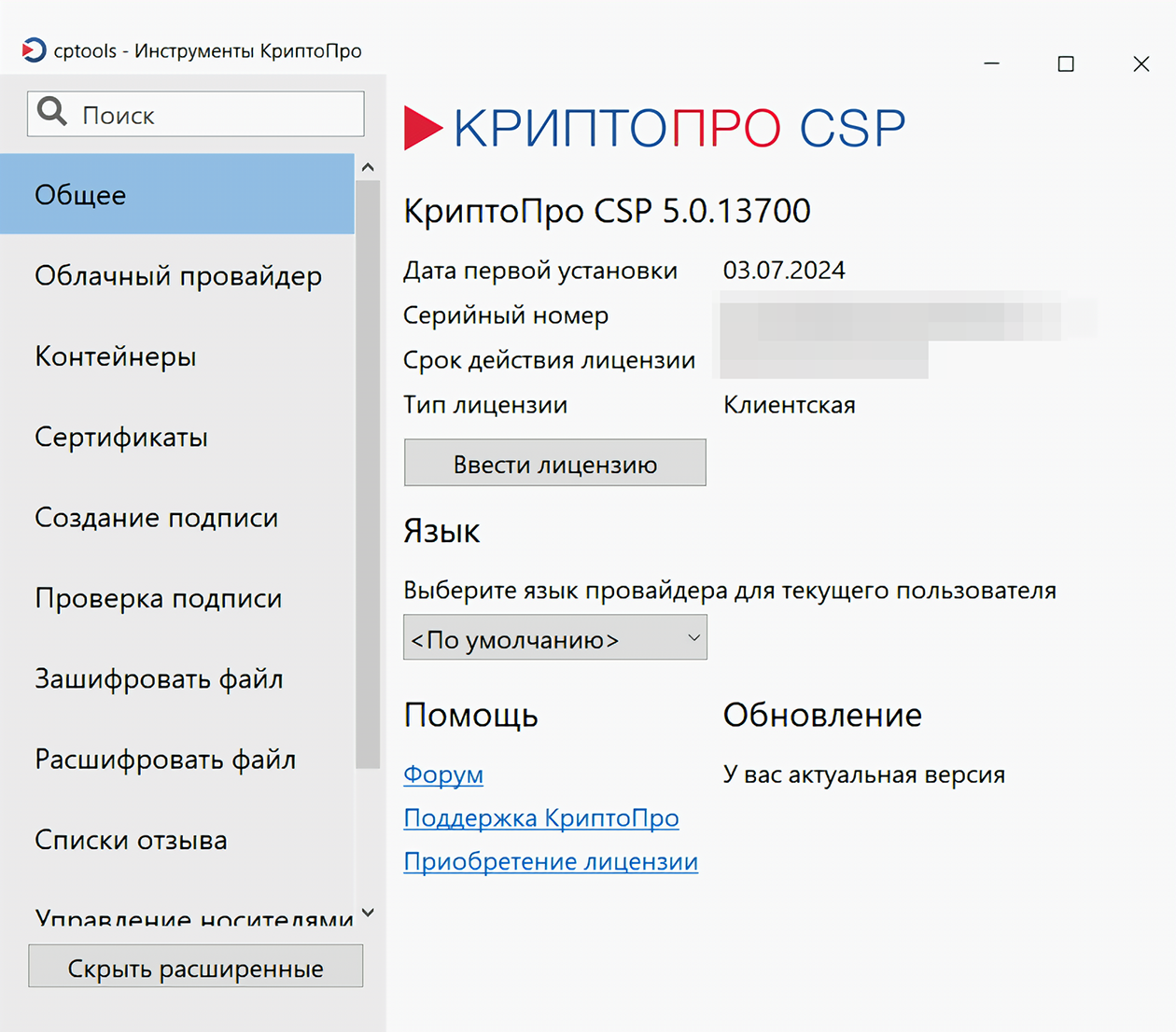Close the cptools window
This screenshot has width=1176, height=1032.
1141,63
